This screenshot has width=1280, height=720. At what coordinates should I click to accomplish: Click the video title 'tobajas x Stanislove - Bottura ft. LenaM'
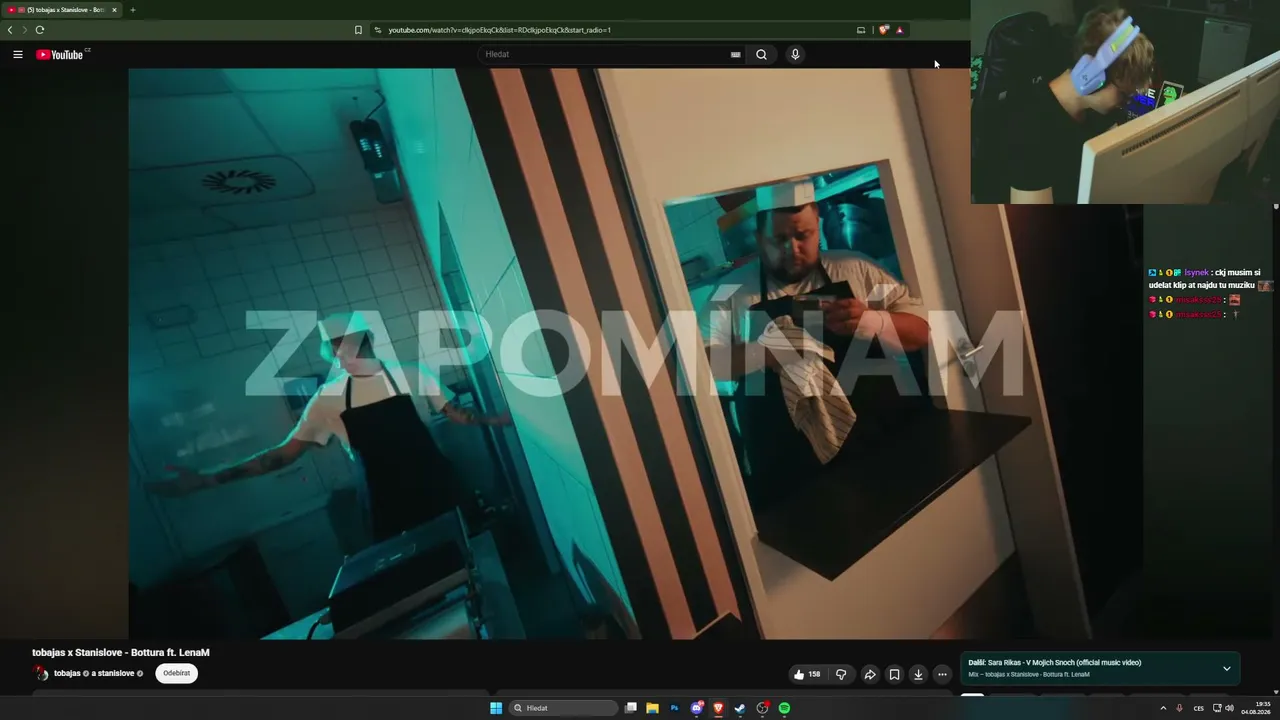point(121,652)
